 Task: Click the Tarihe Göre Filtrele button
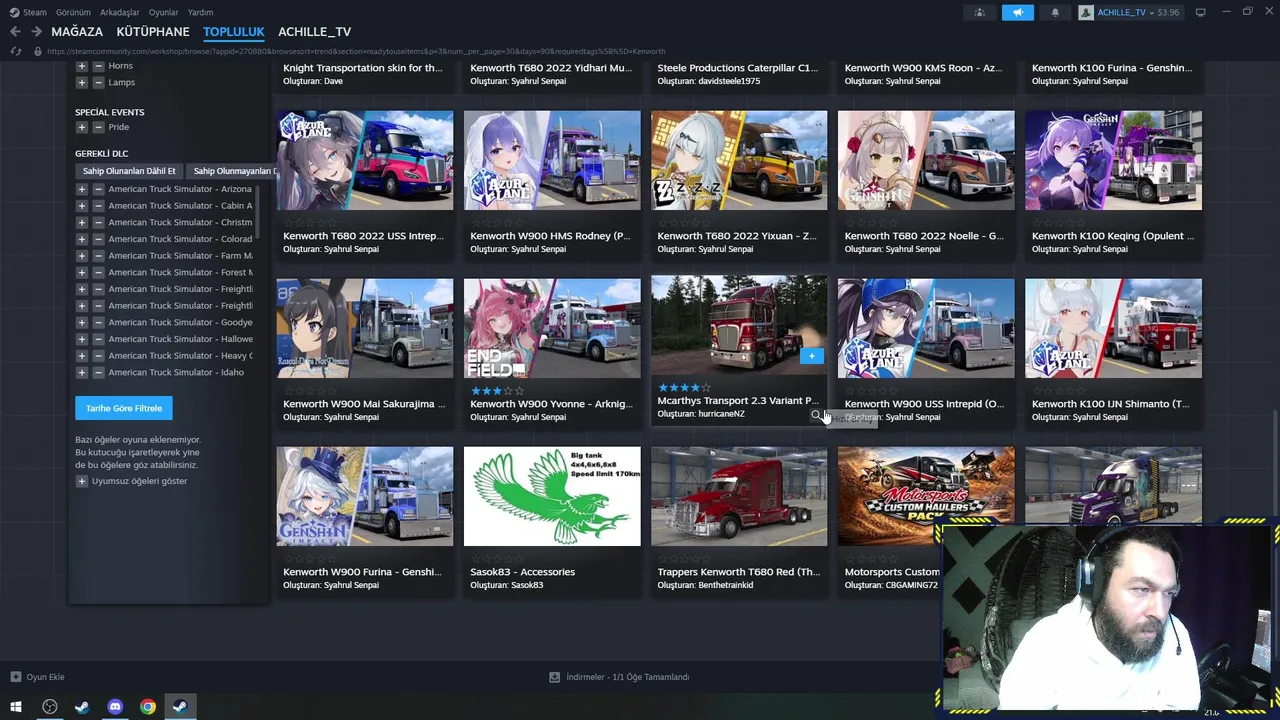(x=124, y=408)
